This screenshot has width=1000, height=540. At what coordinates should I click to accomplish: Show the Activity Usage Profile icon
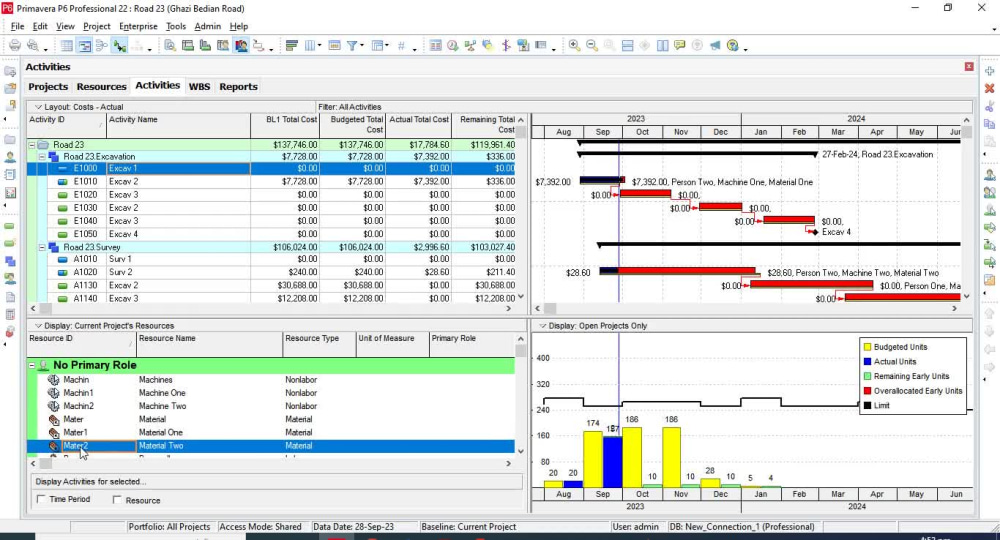[x=205, y=45]
